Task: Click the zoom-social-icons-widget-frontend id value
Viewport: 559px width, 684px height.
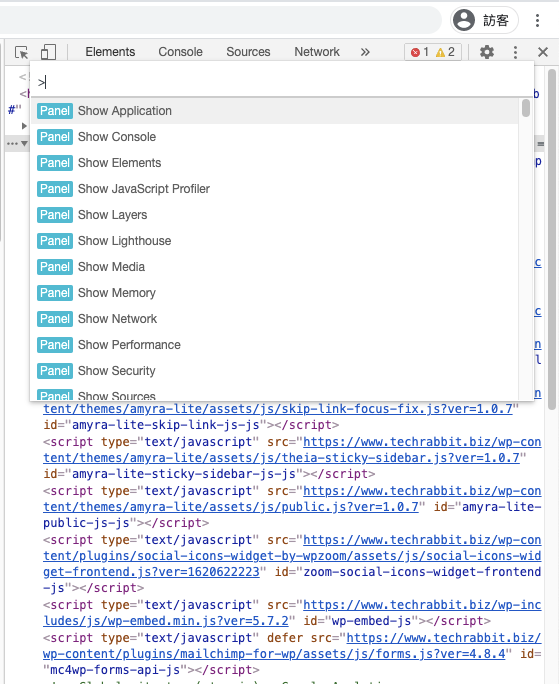Action: tap(422, 572)
